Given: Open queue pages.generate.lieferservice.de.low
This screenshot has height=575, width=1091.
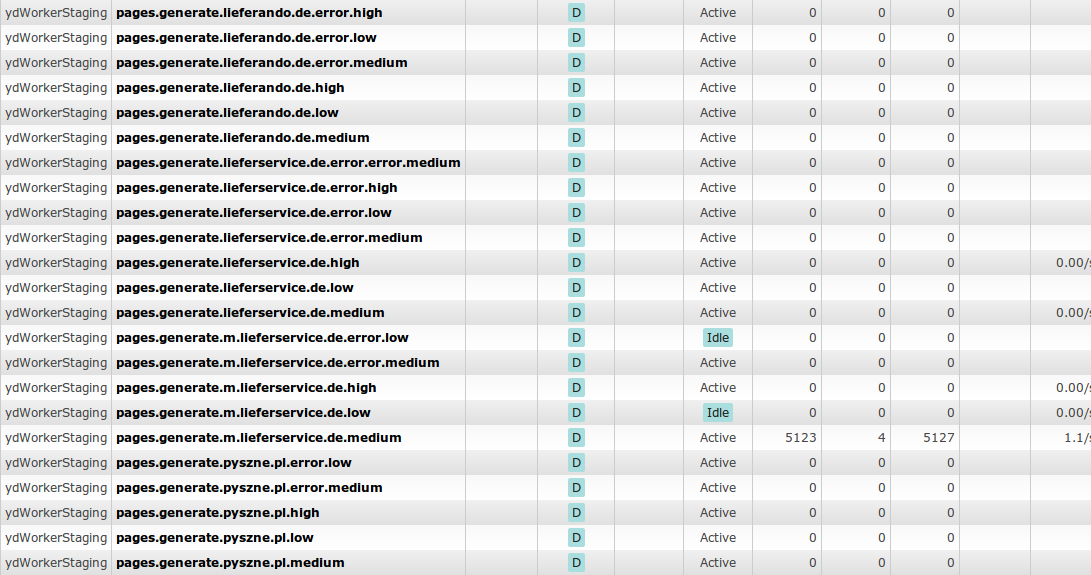Looking at the screenshot, I should pos(235,288).
